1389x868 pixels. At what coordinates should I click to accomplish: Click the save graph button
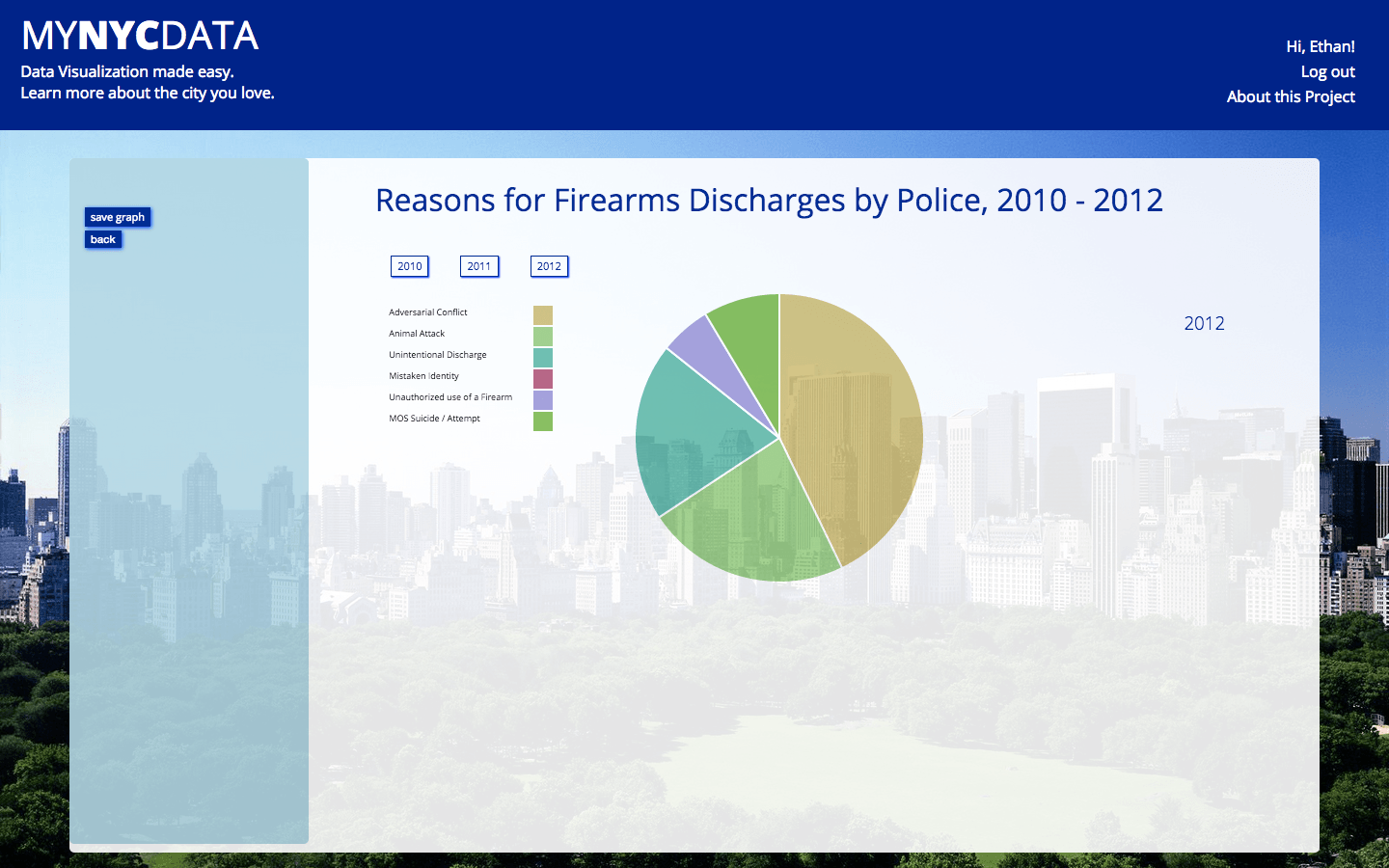(118, 217)
